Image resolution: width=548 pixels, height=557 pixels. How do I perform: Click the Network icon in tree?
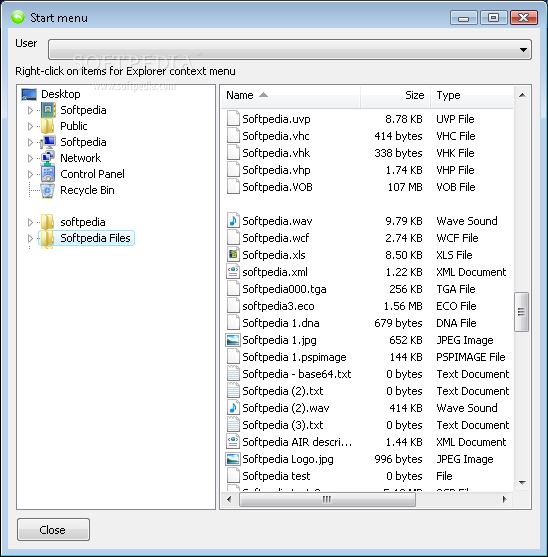pos(48,157)
